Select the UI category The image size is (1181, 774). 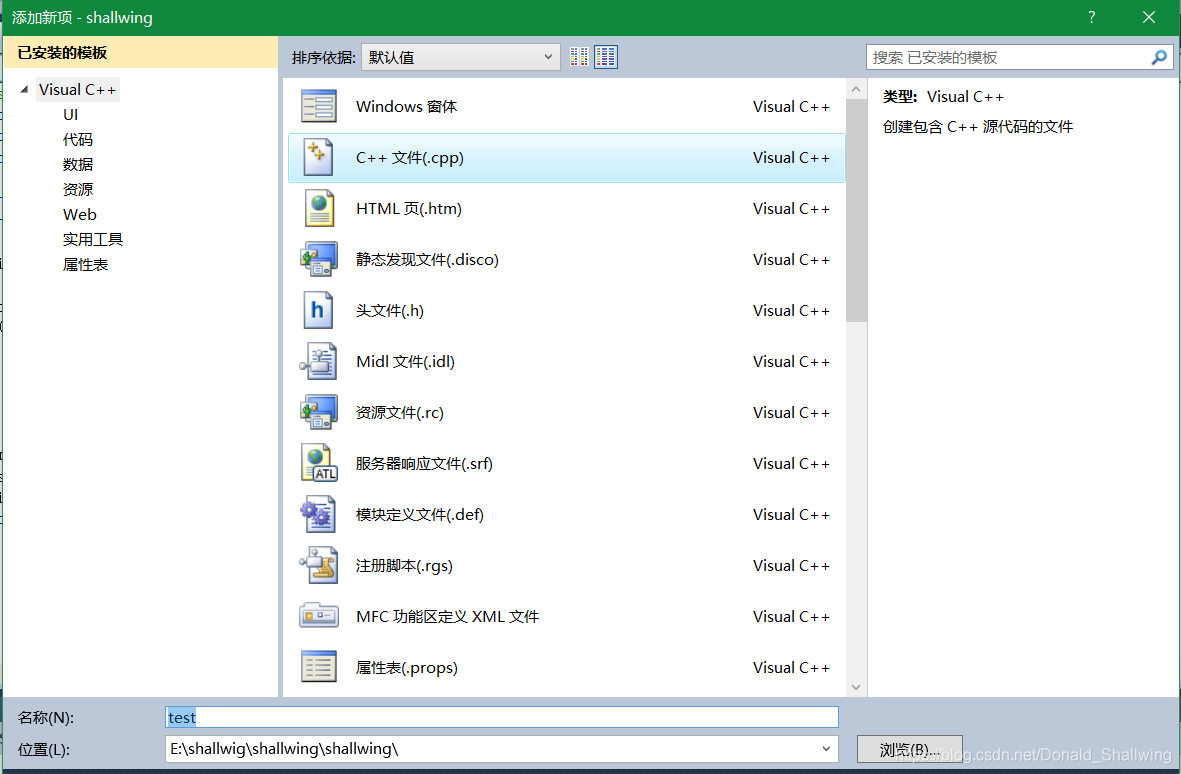(x=71, y=114)
